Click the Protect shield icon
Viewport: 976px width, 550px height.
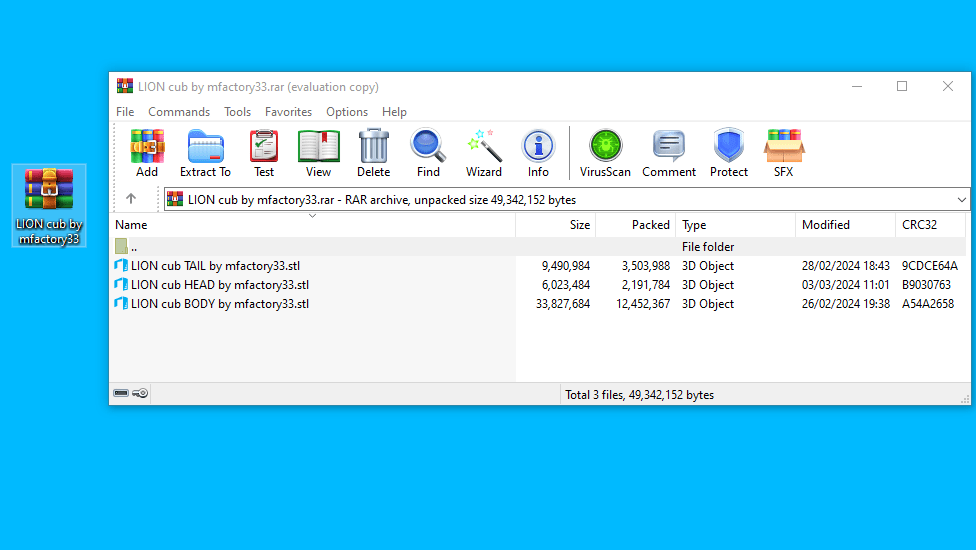pos(729,153)
